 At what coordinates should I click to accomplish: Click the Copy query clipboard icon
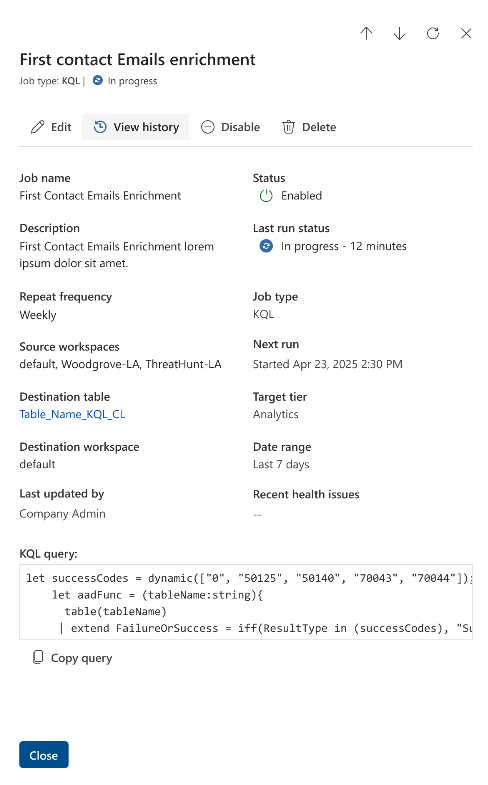tap(38, 657)
